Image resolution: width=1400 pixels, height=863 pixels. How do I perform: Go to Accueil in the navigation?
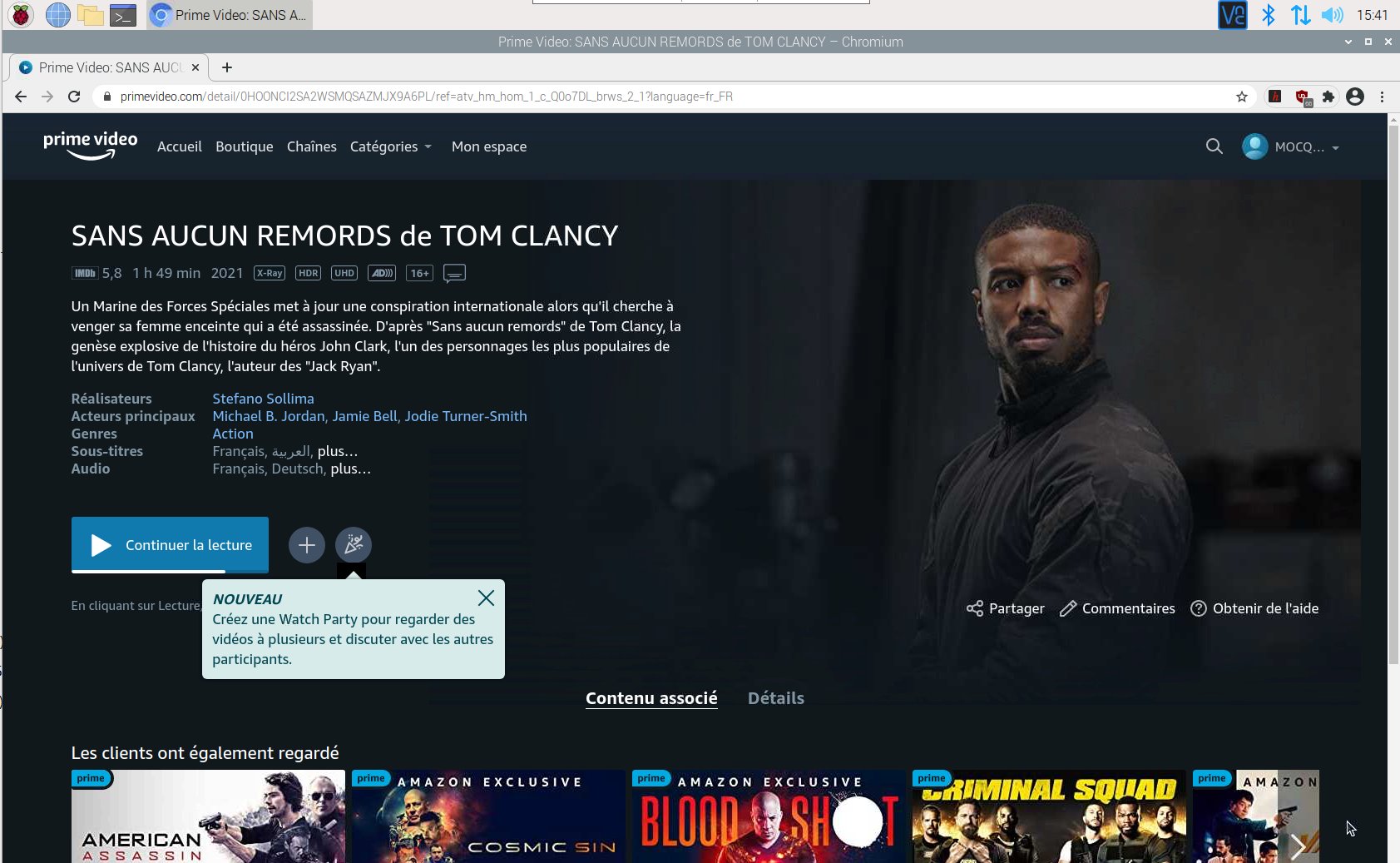click(180, 146)
